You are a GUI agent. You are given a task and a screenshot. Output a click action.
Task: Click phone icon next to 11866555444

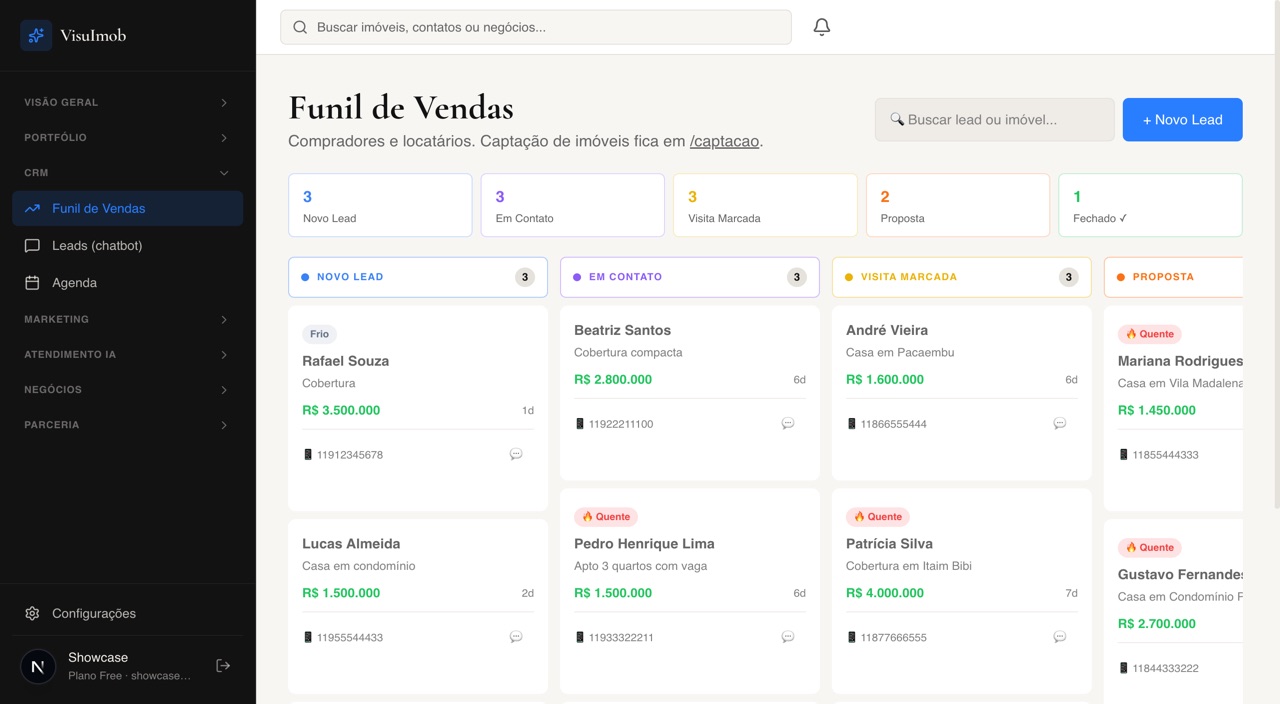(x=852, y=424)
